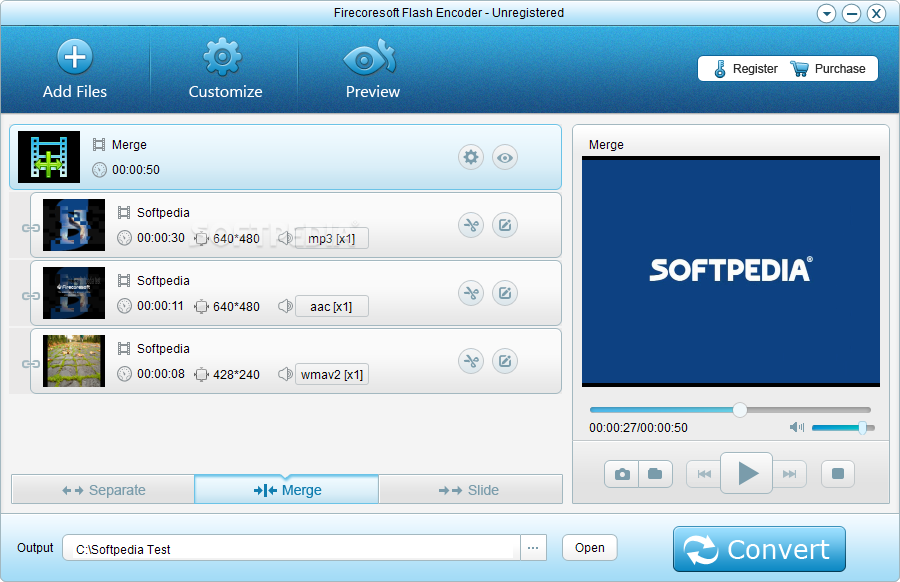Stop the preview playback
The width and height of the screenshot is (900, 582).
[x=838, y=474]
